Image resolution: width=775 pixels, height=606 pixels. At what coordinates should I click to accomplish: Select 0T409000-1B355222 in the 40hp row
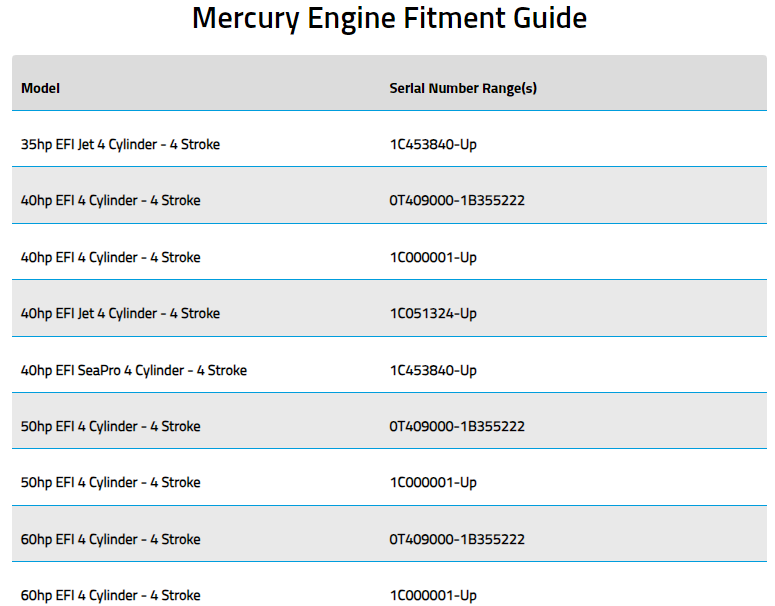coord(457,201)
